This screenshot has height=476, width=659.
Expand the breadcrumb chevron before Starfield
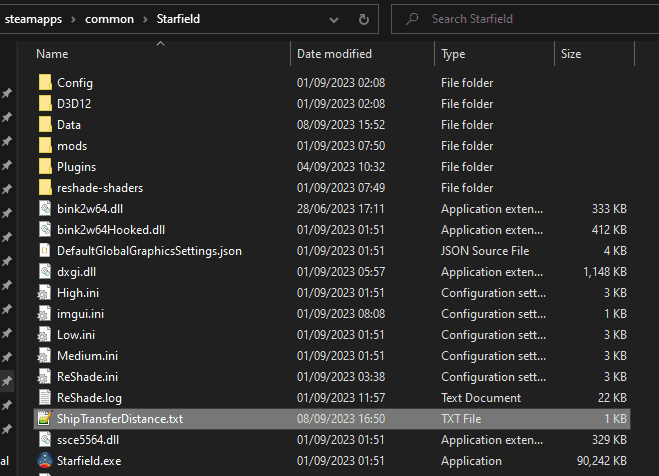pos(147,19)
